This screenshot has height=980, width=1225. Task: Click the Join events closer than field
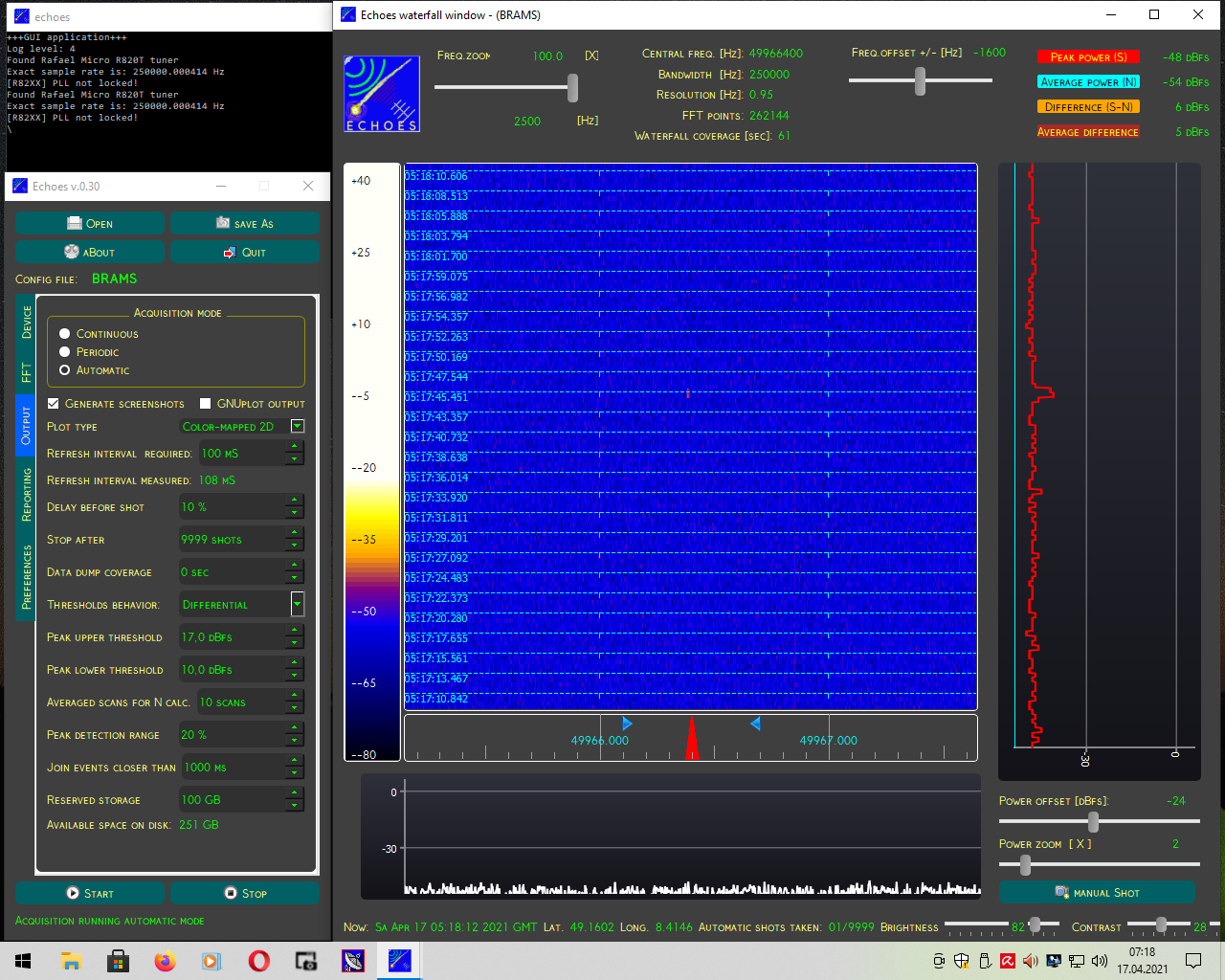tap(243, 768)
